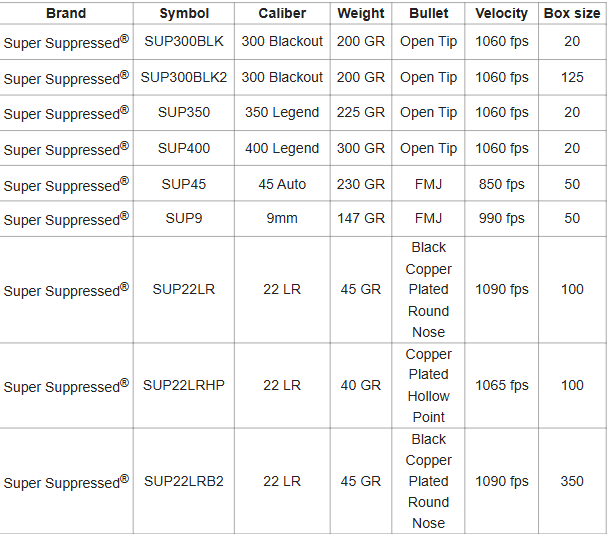610x534 pixels.
Task: Click the Brand column header
Action: point(66,14)
